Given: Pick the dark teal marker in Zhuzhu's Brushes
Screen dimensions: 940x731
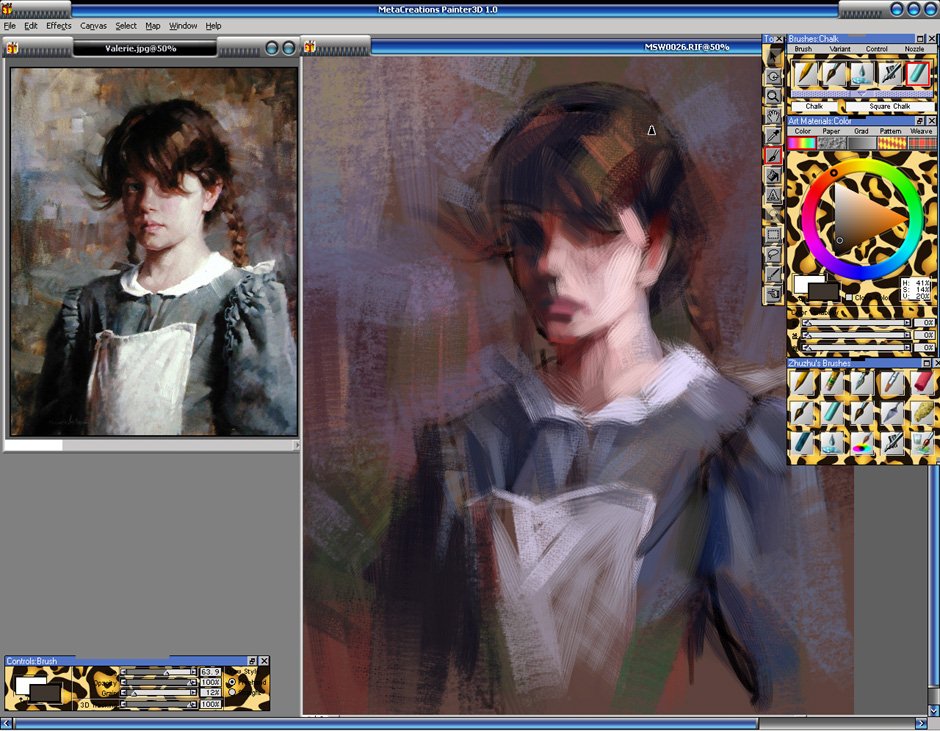Looking at the screenshot, I should tap(802, 444).
